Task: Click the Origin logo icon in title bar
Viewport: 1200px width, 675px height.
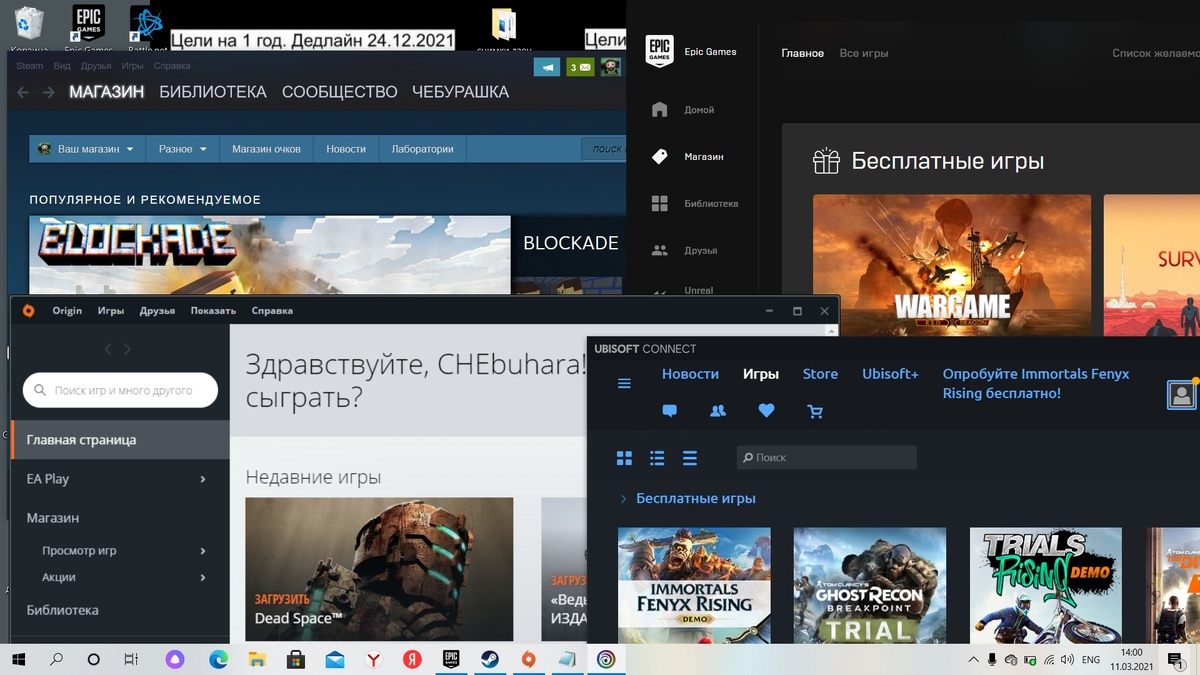Action: [x=28, y=311]
